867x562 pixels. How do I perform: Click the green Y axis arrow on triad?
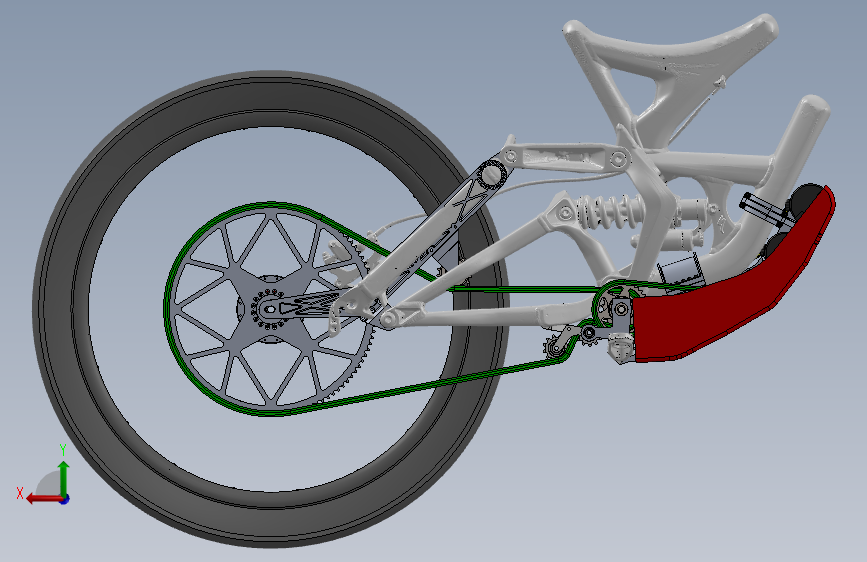coord(64,477)
